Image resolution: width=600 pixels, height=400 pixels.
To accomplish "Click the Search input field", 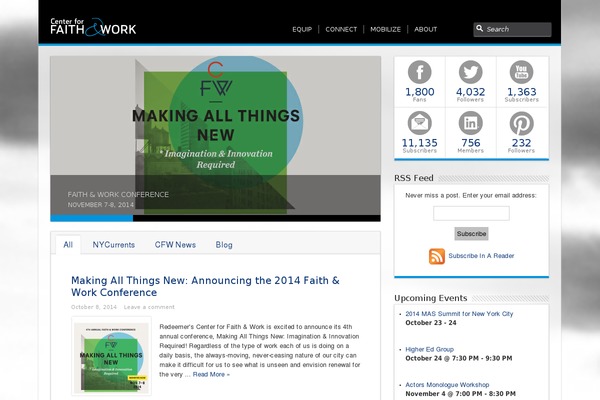I will click(512, 29).
